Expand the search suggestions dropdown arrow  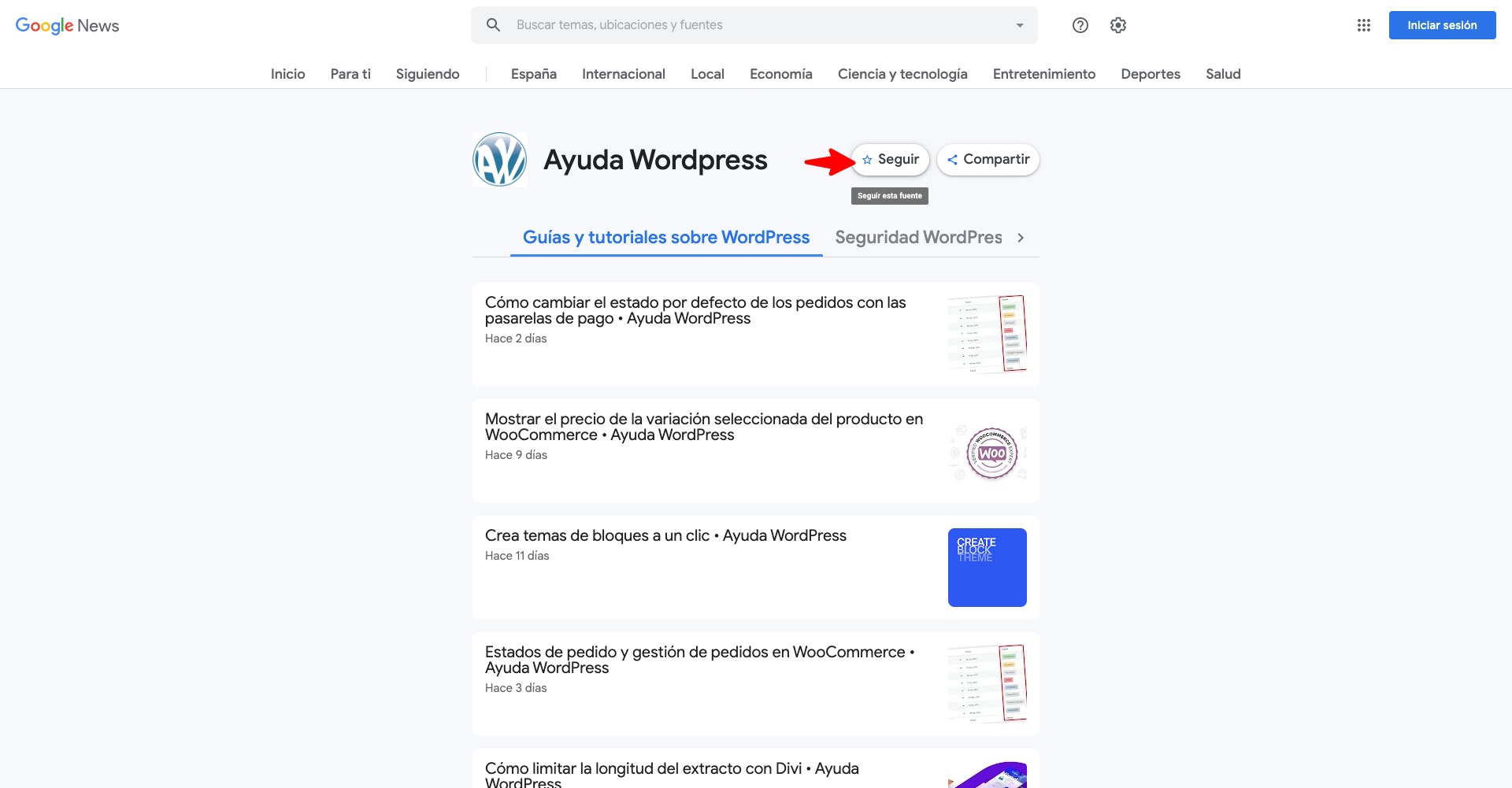click(1019, 24)
